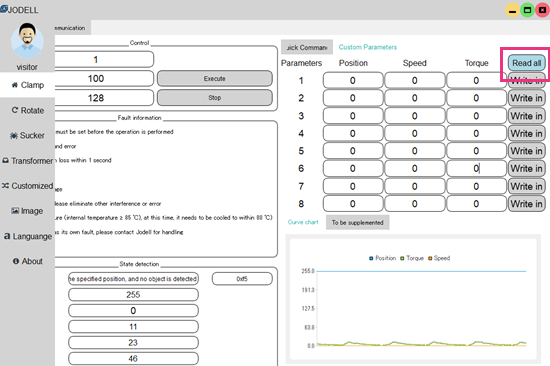The width and height of the screenshot is (550, 366).
Task: Click the state field showing 0xf5
Action: pos(242,279)
